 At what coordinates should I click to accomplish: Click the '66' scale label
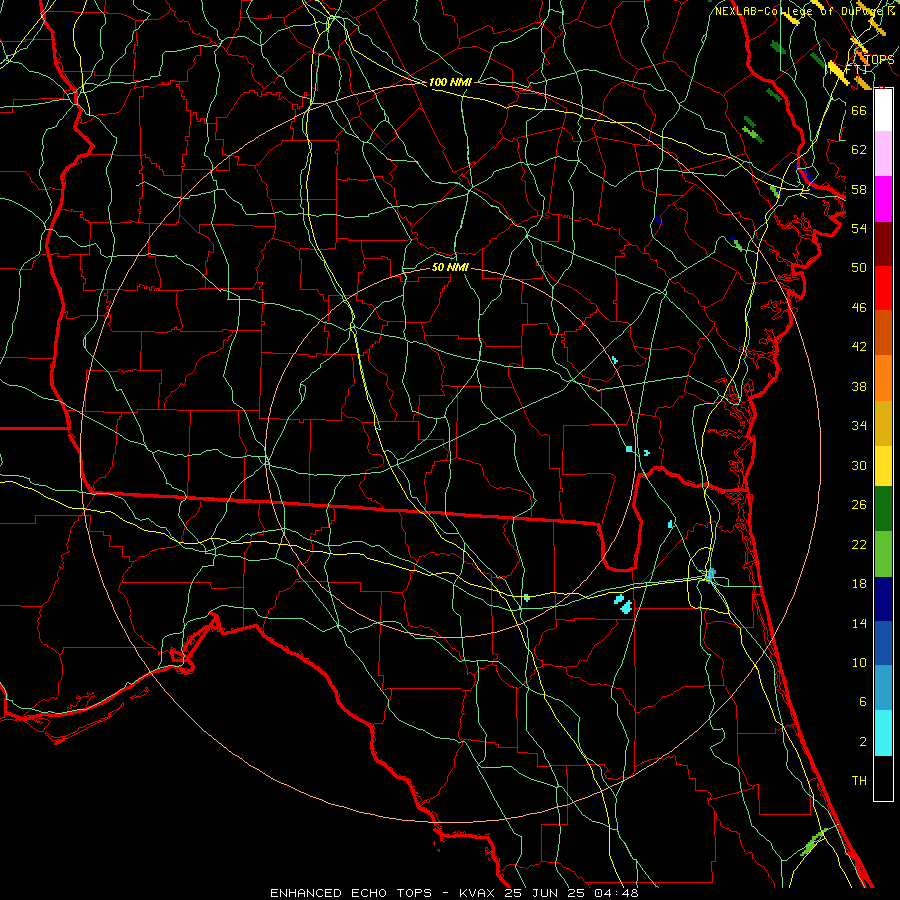(x=859, y=110)
